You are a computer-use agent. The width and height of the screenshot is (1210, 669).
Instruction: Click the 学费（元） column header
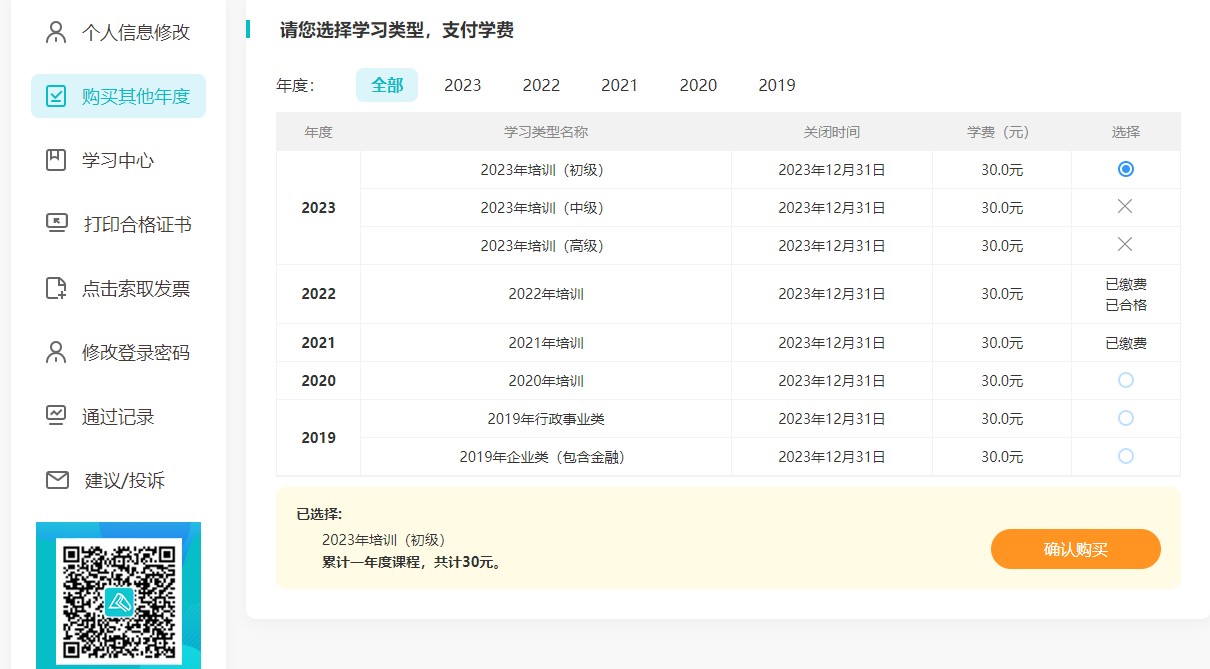click(1001, 132)
